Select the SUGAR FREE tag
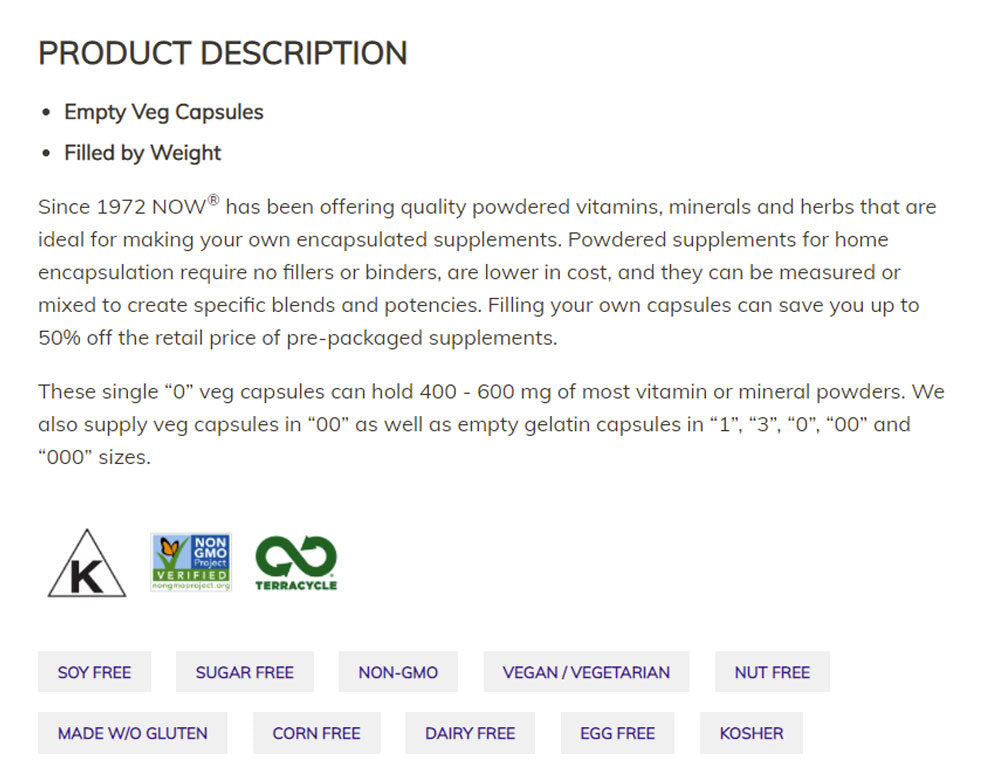This screenshot has width=1000, height=781. [245, 672]
